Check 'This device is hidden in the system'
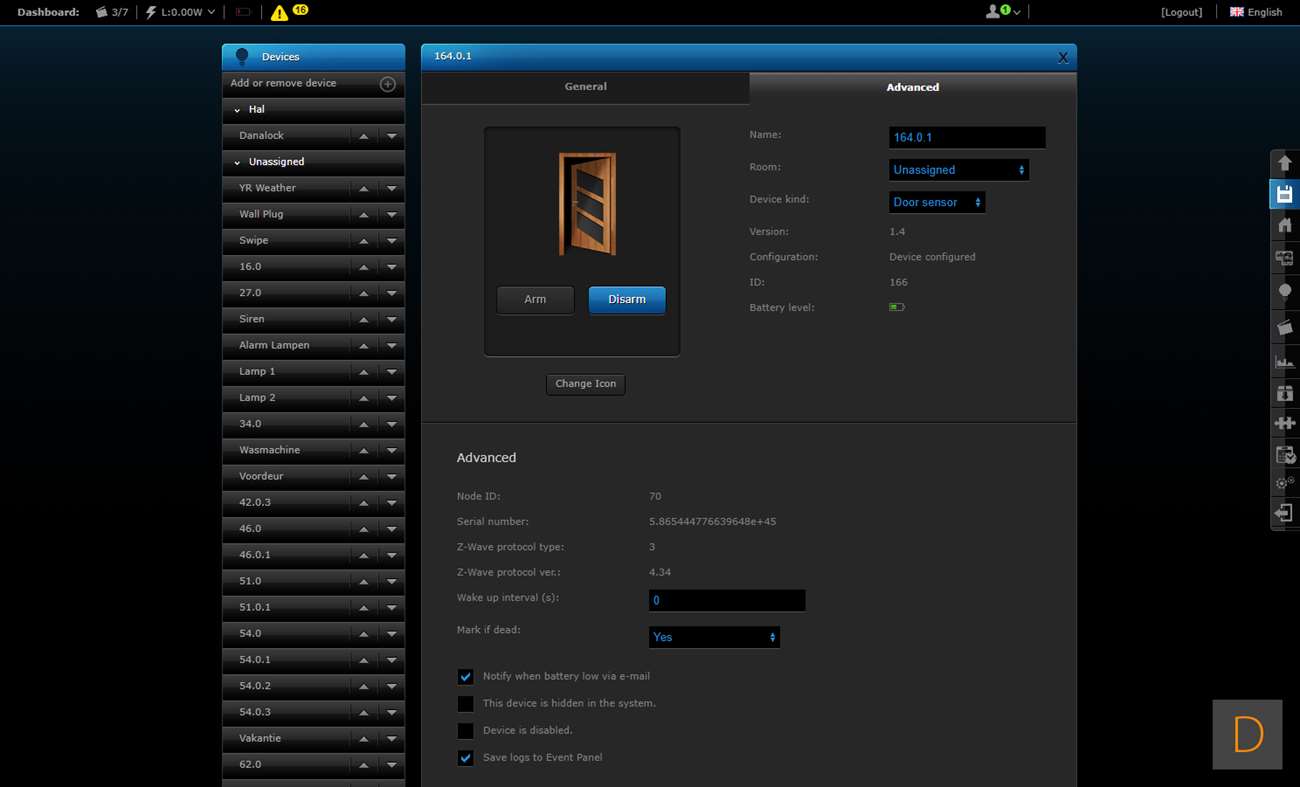1300x787 pixels. (465, 704)
